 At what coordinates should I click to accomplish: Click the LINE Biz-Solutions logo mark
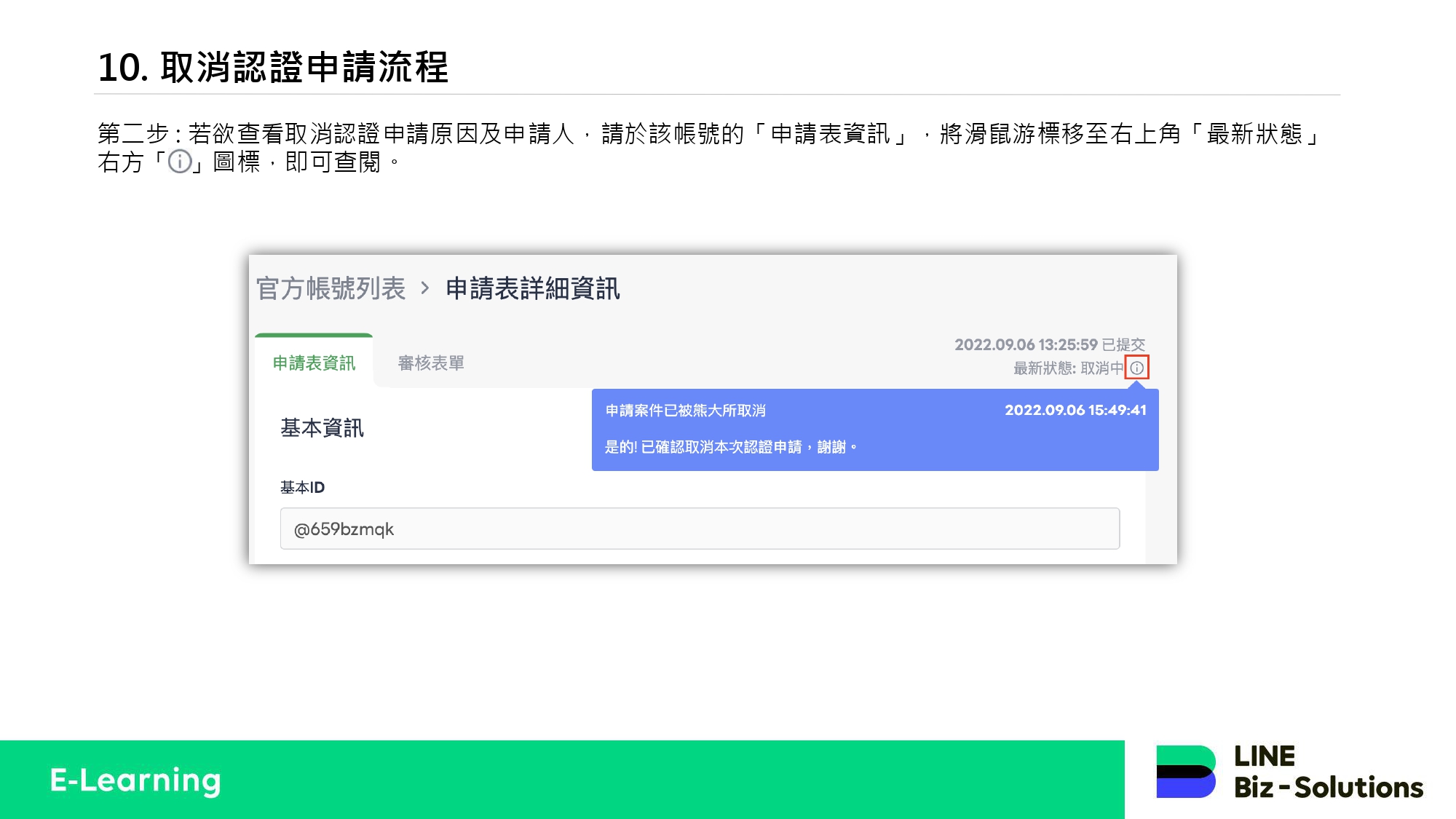pyautogui.click(x=1186, y=772)
